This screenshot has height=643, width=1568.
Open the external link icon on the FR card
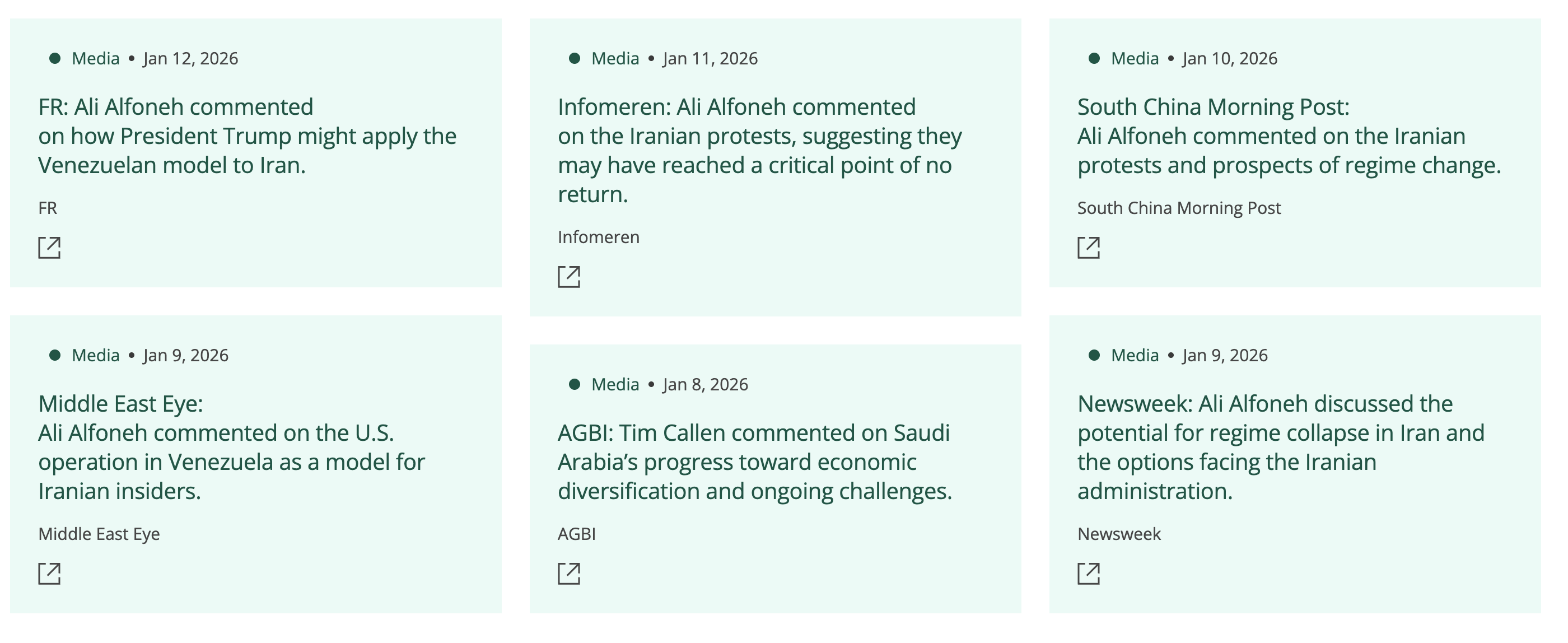tap(49, 248)
